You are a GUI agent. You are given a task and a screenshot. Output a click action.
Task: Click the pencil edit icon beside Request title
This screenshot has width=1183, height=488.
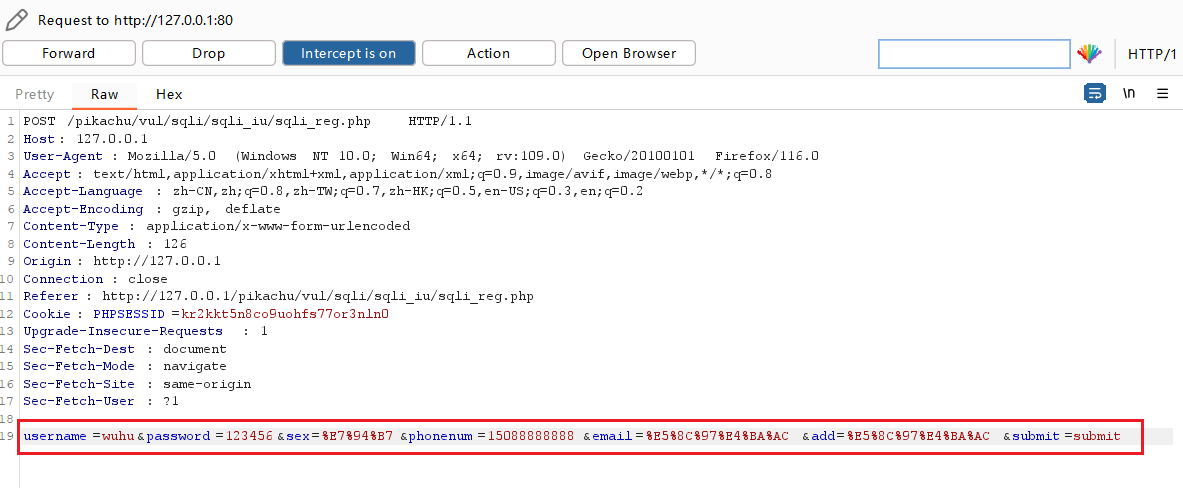click(x=17, y=20)
